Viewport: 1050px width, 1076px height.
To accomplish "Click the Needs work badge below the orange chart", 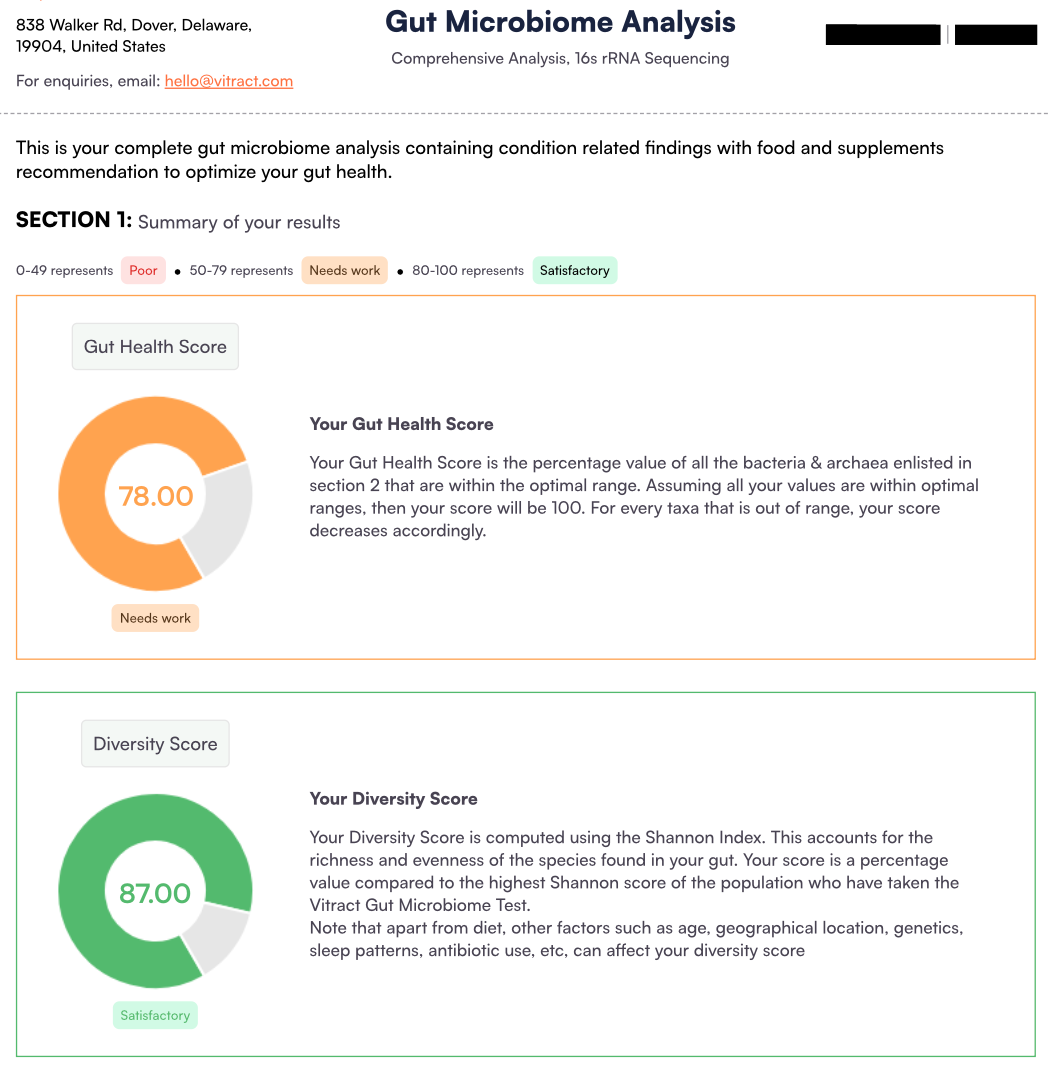I will tap(155, 618).
